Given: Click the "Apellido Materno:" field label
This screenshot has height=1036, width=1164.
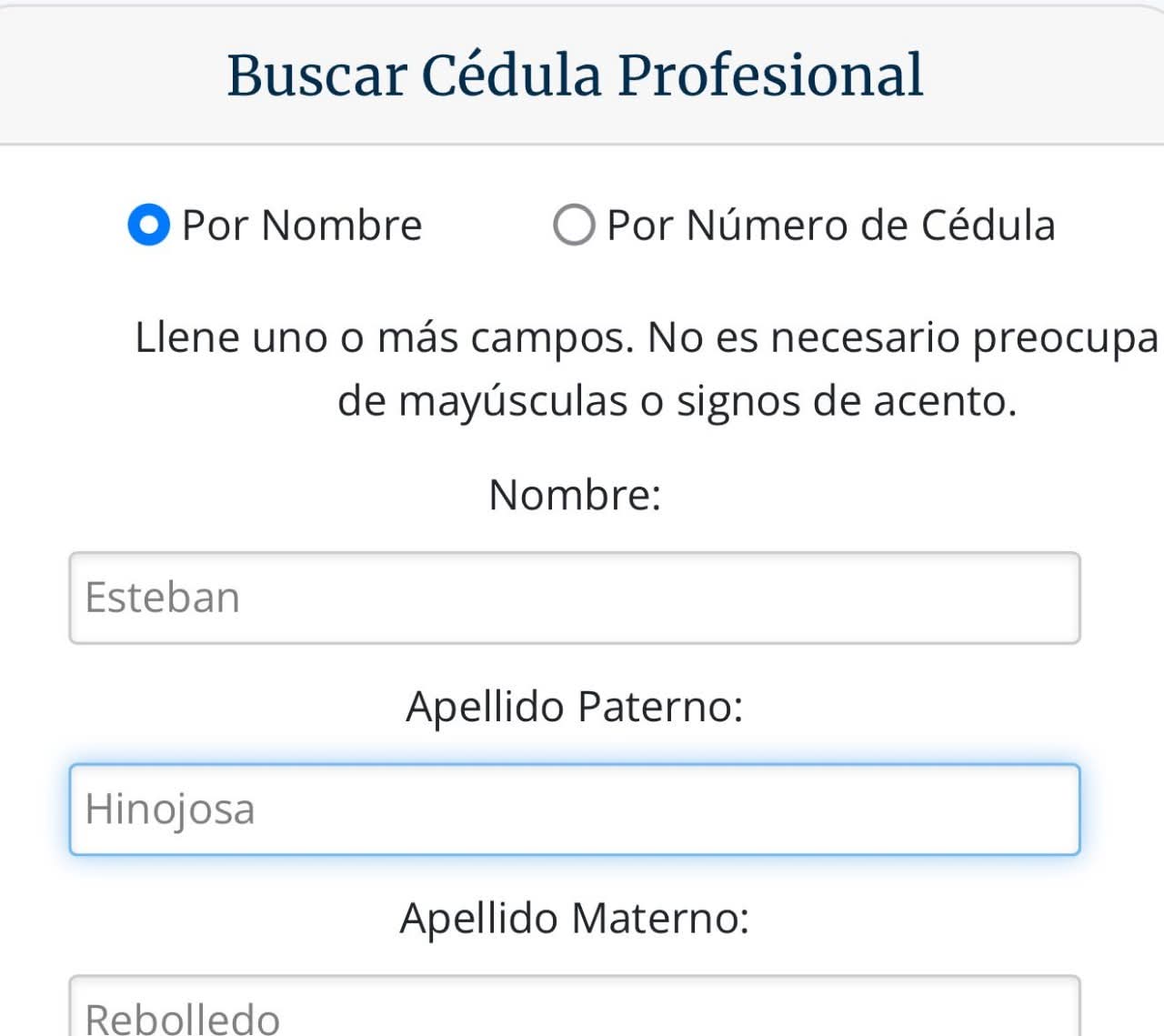Looking at the screenshot, I should [x=574, y=918].
